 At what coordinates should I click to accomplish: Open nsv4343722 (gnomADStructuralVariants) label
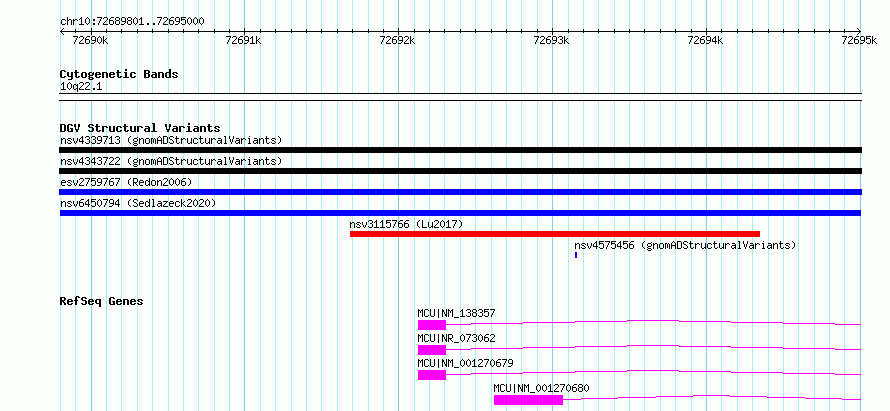tap(171, 161)
